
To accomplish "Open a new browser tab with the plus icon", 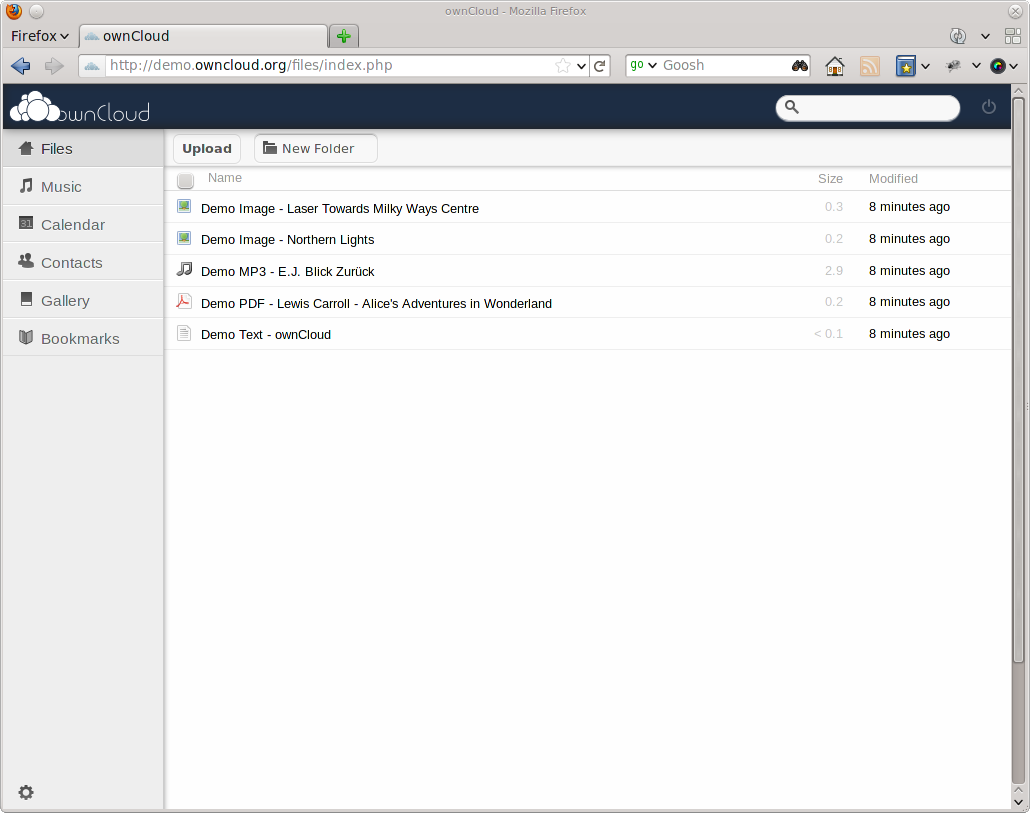I will (x=343, y=35).
